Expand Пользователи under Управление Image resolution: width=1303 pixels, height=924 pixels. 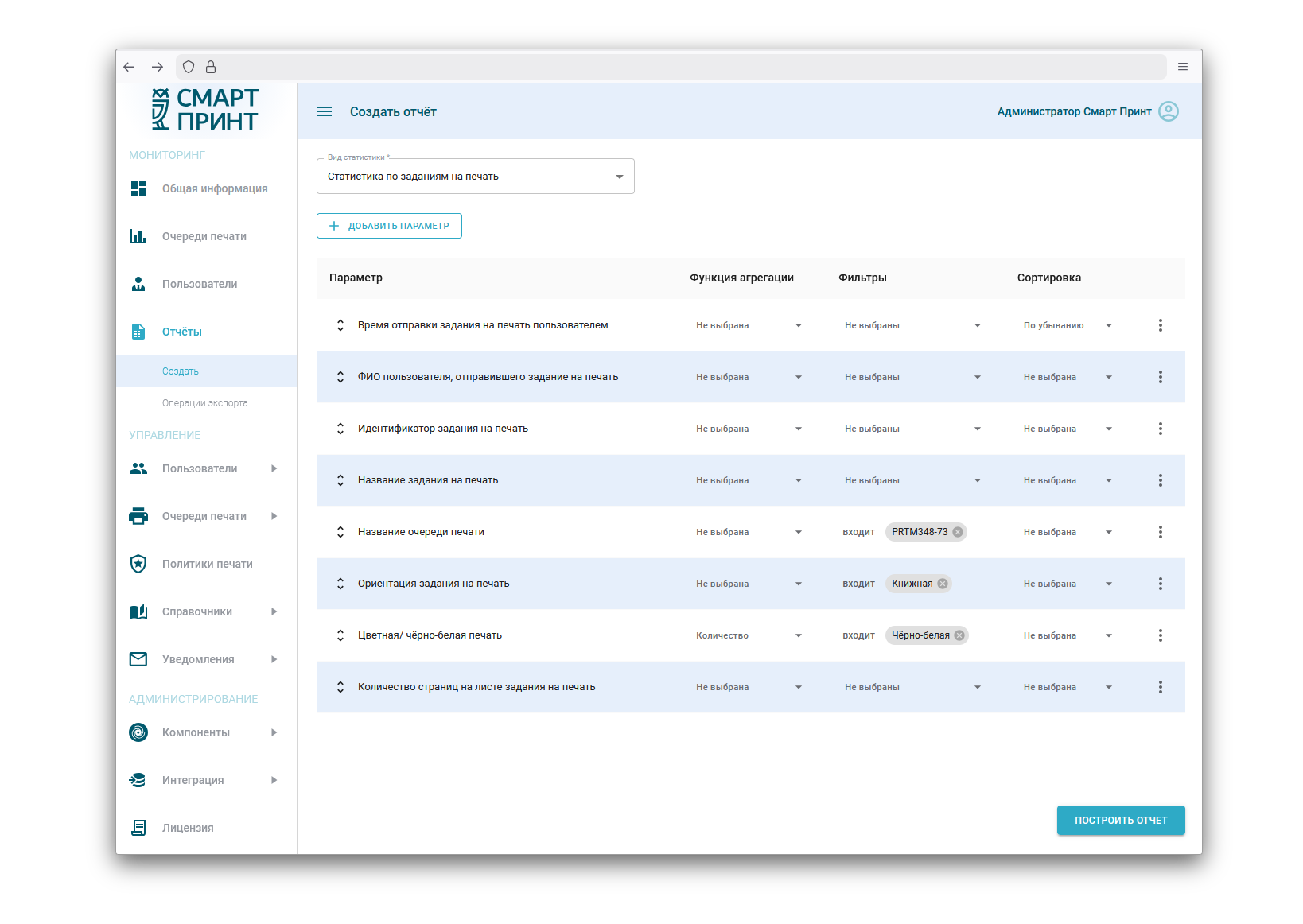pyautogui.click(x=206, y=468)
